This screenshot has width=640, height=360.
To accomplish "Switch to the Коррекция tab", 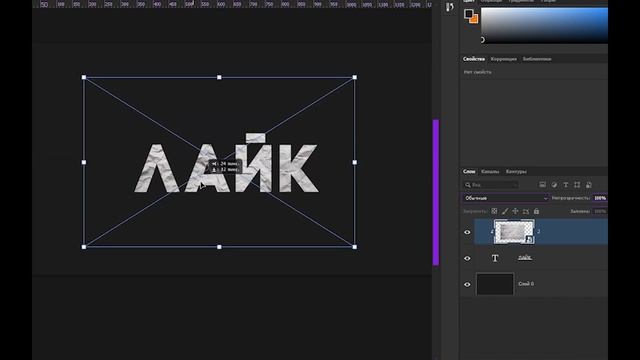I will click(x=503, y=59).
